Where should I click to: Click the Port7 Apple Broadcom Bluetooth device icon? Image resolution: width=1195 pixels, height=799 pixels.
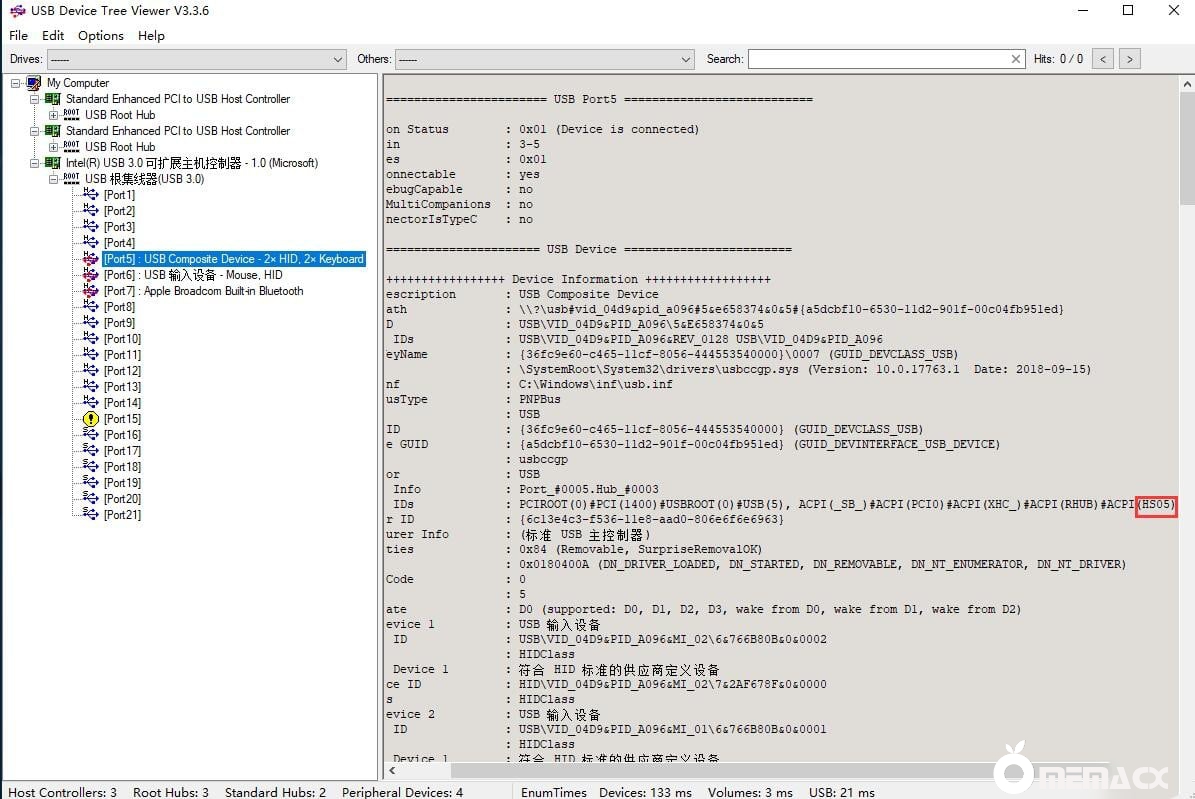tap(91, 291)
